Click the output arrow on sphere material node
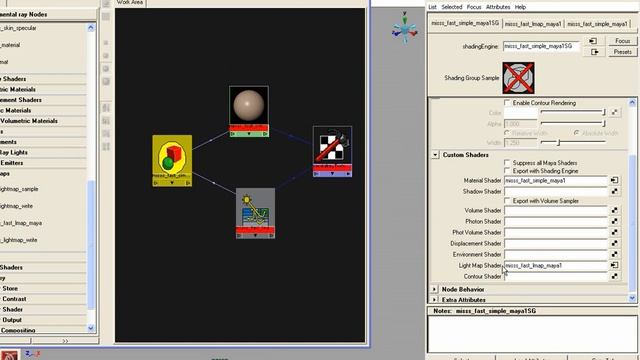The width and height of the screenshot is (640, 360). 265,133
